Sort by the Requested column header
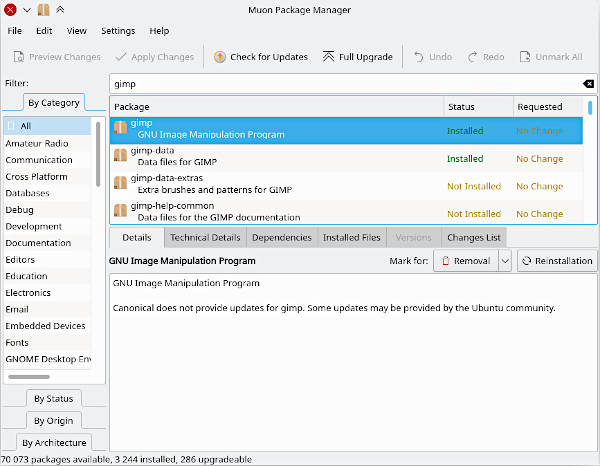This screenshot has width=600, height=466. 548,107
